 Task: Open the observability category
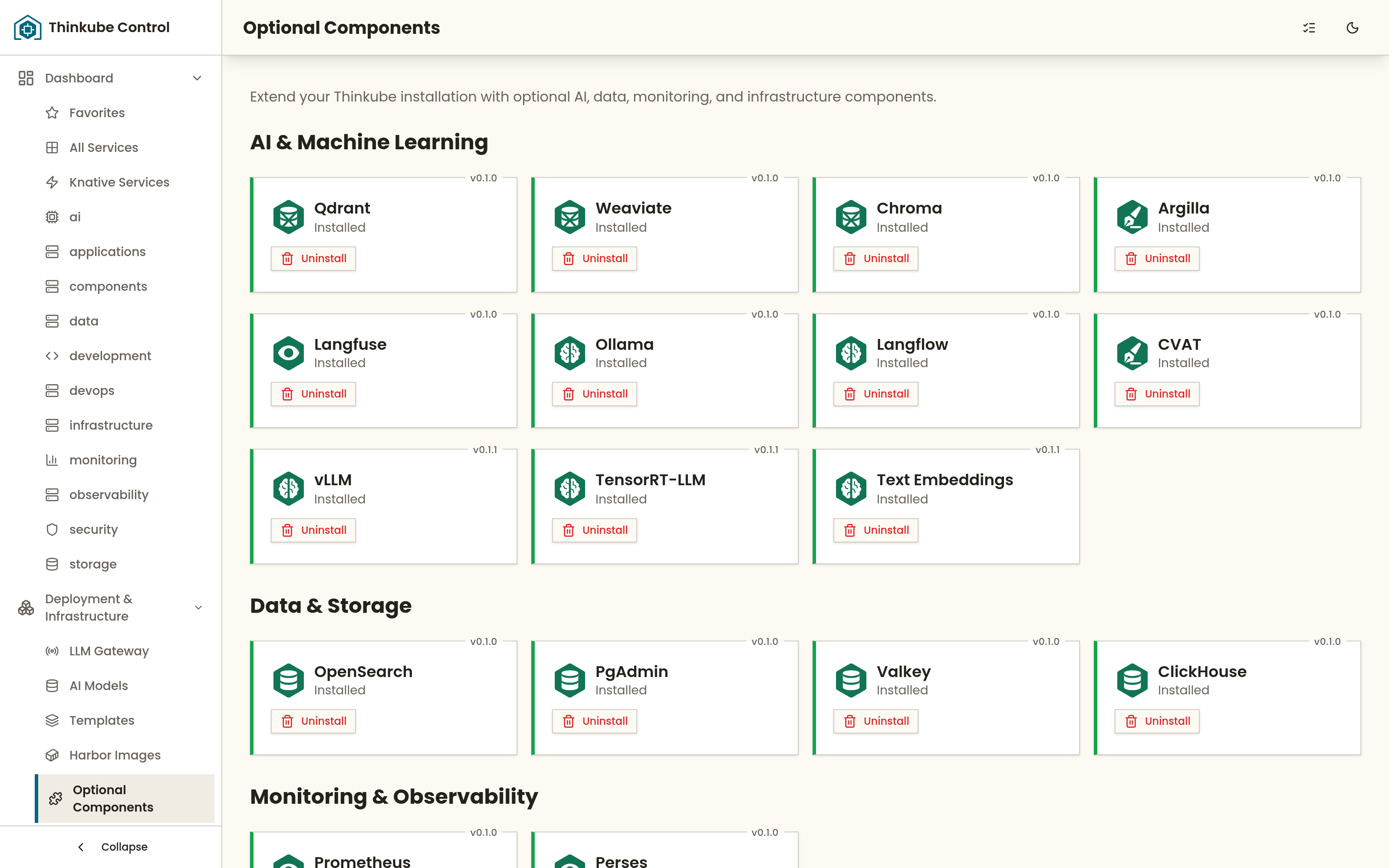point(124,495)
